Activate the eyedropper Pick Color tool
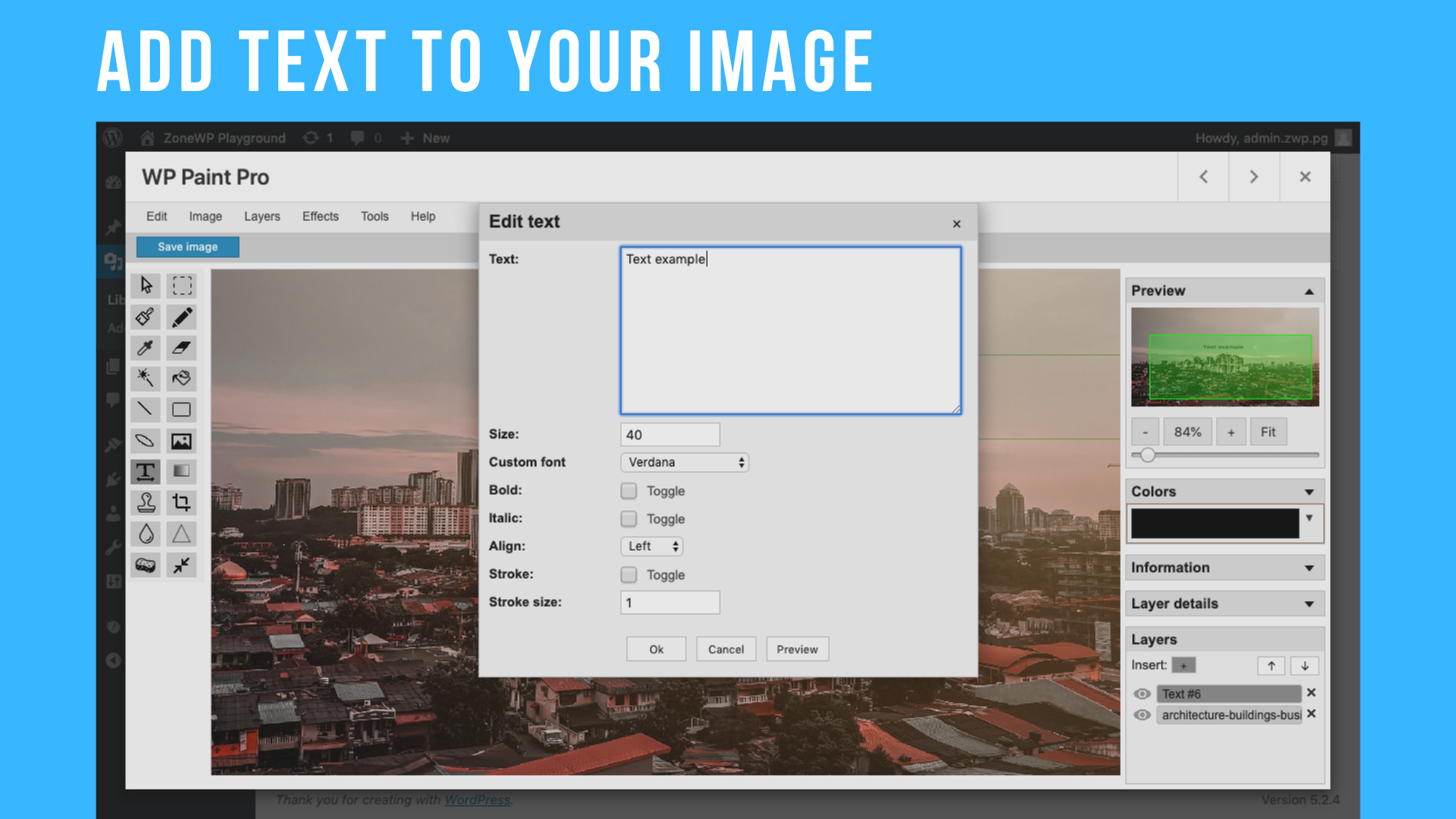 (146, 347)
